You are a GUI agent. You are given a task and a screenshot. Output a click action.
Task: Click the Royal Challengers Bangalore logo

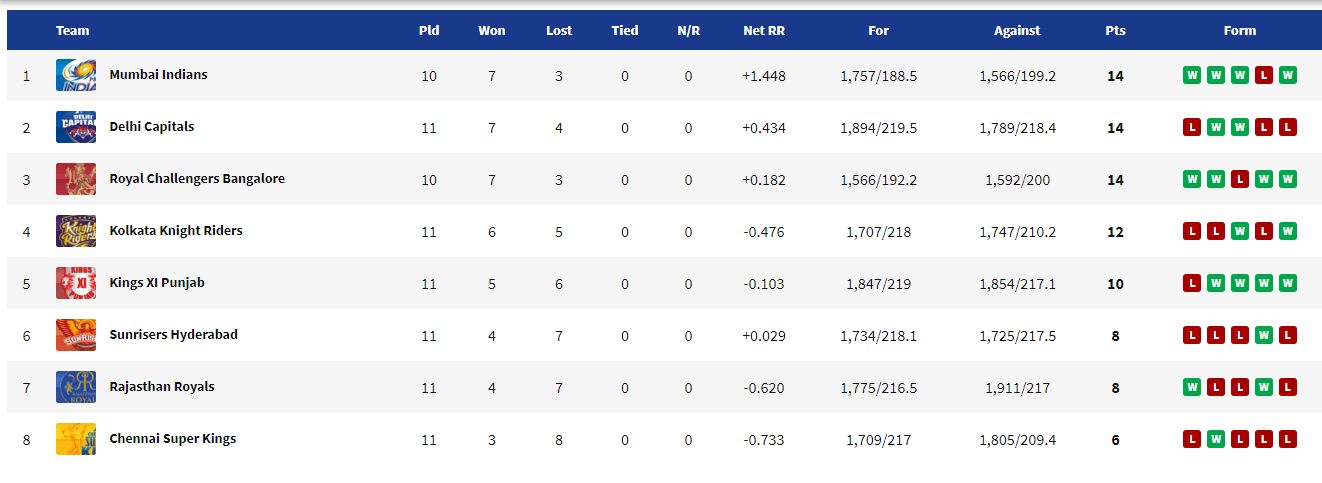point(76,179)
